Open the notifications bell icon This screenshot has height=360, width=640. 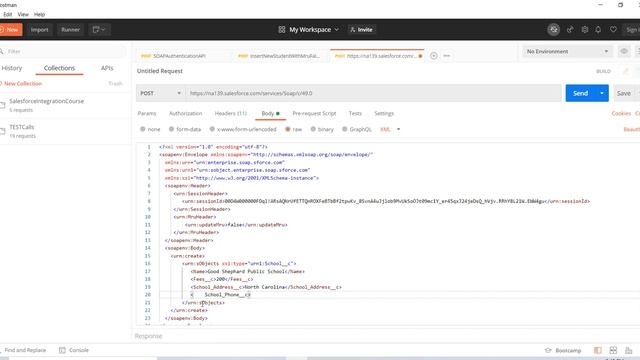598,29
